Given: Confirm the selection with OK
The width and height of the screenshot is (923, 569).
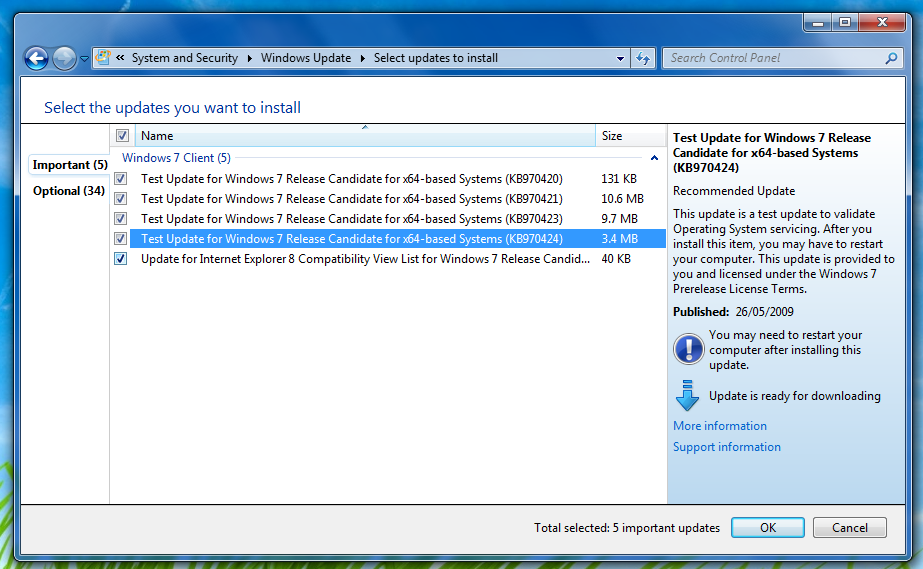Looking at the screenshot, I should click(x=768, y=527).
